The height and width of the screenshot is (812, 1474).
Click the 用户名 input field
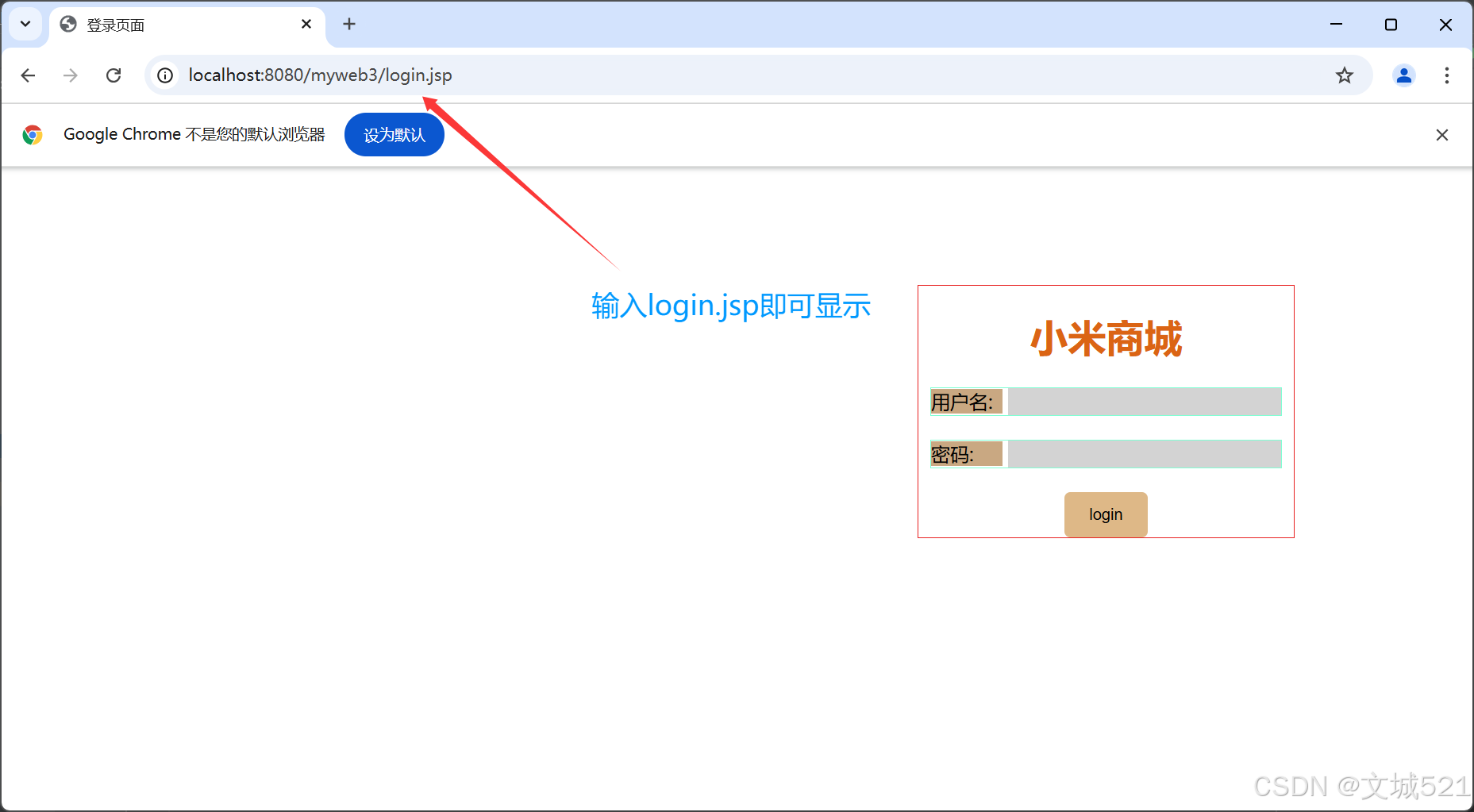pyautogui.click(x=1144, y=402)
